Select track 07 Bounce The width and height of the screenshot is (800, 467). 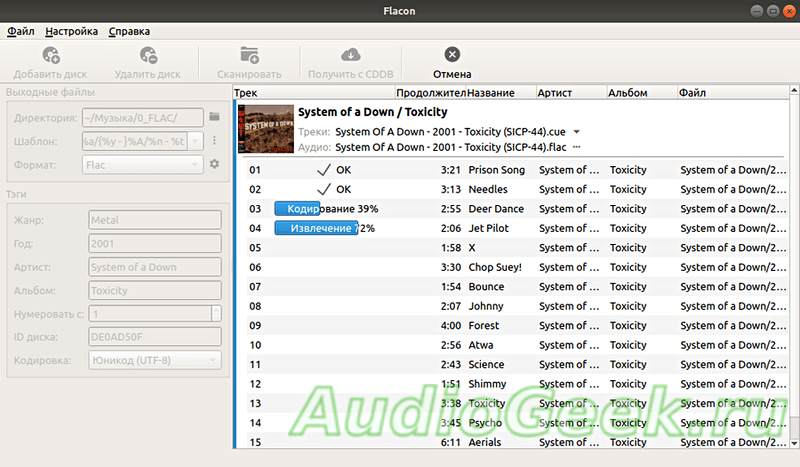point(517,286)
